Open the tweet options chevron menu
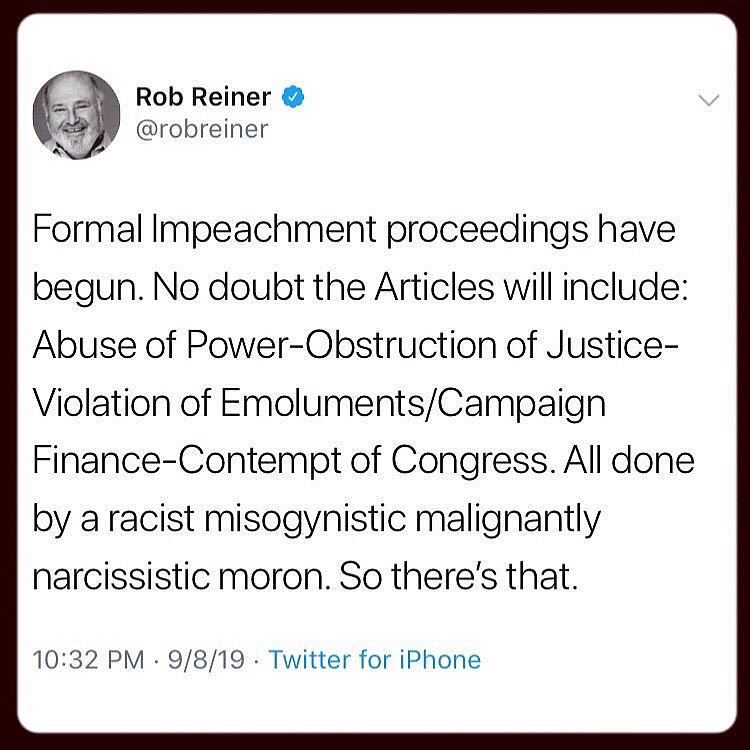This screenshot has height=750, width=750. (x=708, y=99)
